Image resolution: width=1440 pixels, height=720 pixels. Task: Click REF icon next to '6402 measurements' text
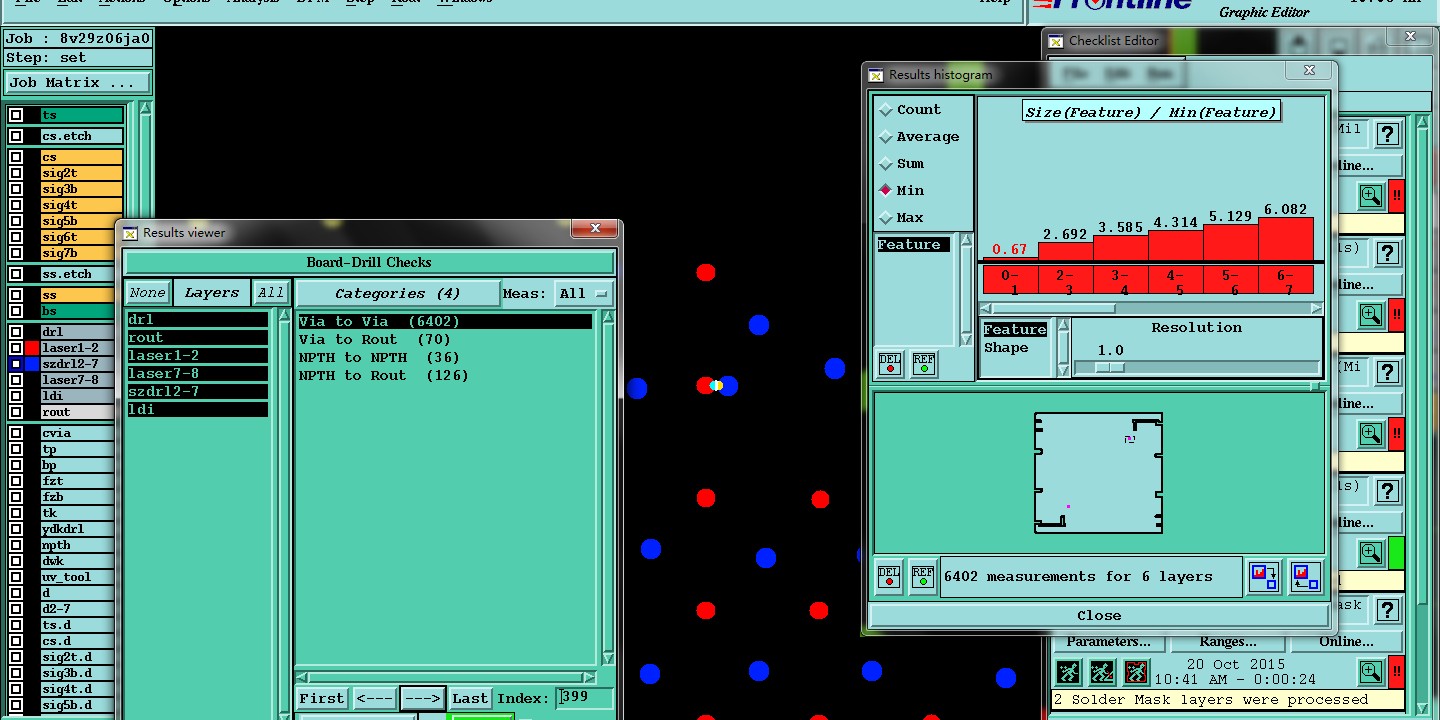pos(923,577)
